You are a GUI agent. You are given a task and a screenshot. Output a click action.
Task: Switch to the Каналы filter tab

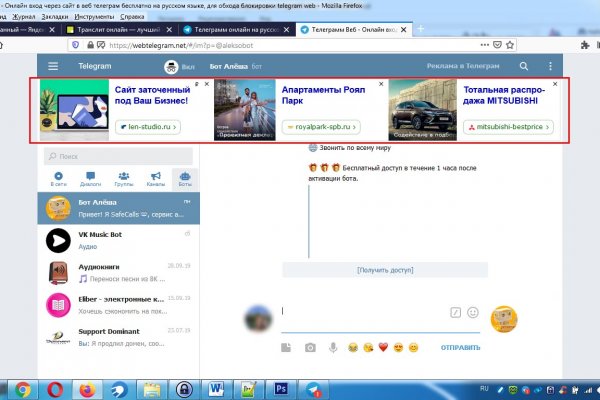(x=155, y=179)
